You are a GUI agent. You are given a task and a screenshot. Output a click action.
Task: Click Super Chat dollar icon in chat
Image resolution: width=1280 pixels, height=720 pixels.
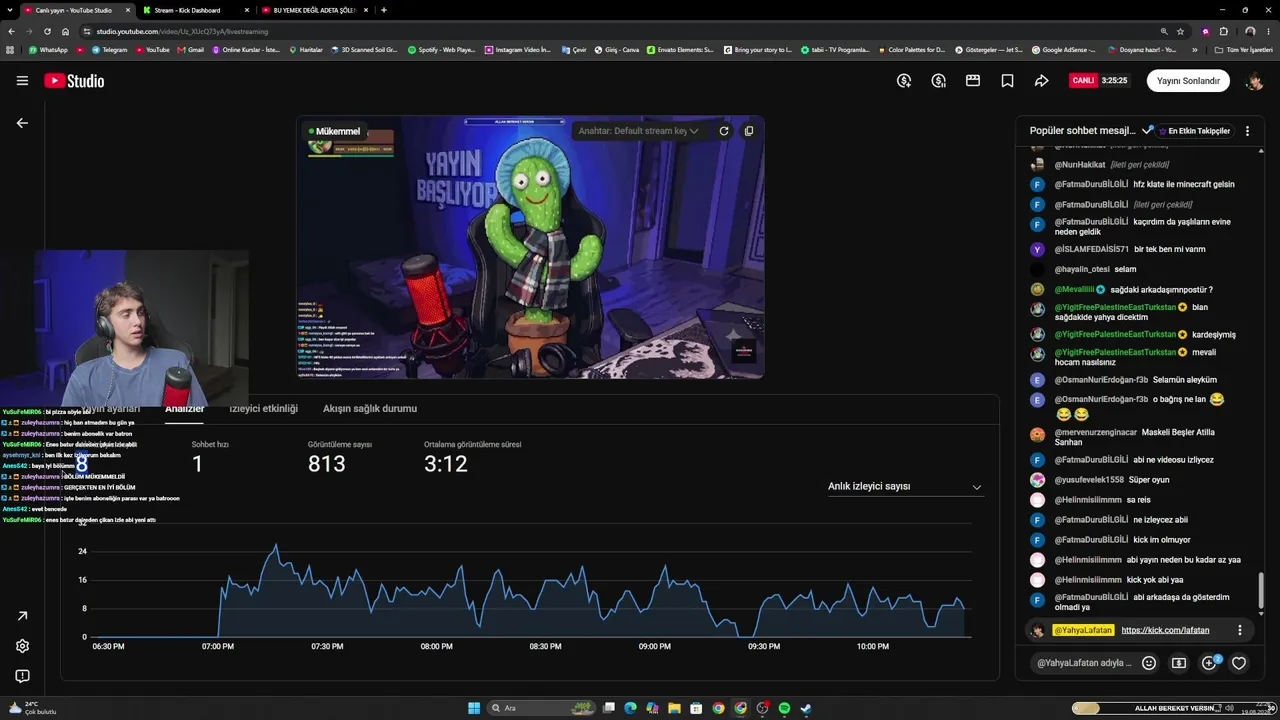tap(1179, 662)
